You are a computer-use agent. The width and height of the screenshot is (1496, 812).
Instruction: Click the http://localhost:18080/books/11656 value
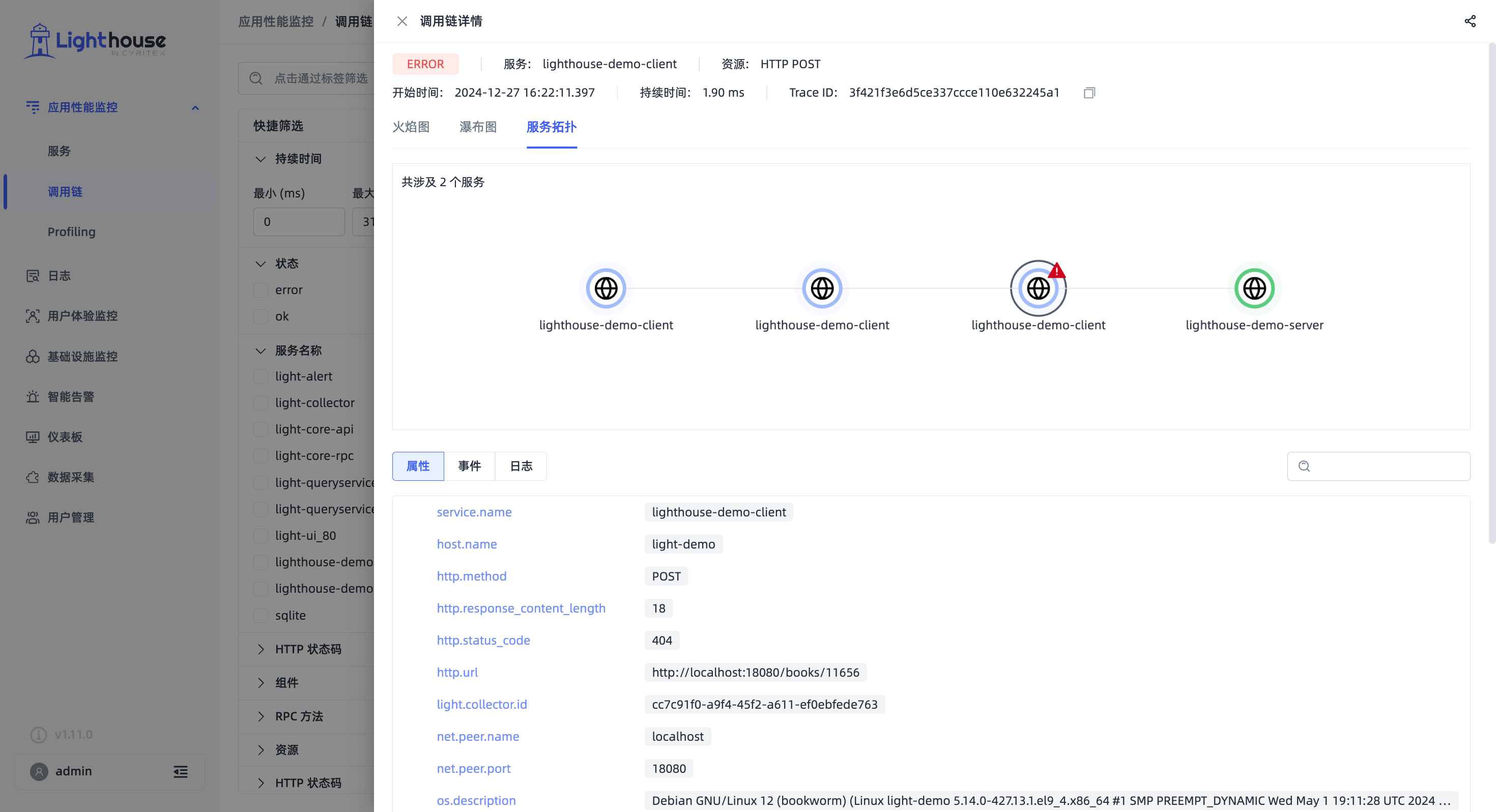(755, 672)
